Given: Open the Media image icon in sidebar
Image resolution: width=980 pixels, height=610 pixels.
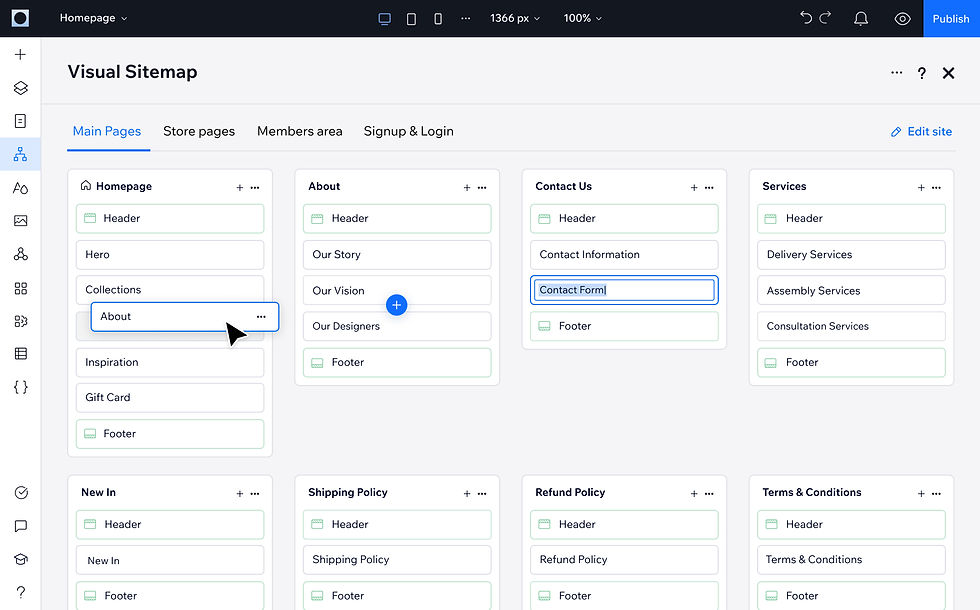Looking at the screenshot, I should point(20,221).
